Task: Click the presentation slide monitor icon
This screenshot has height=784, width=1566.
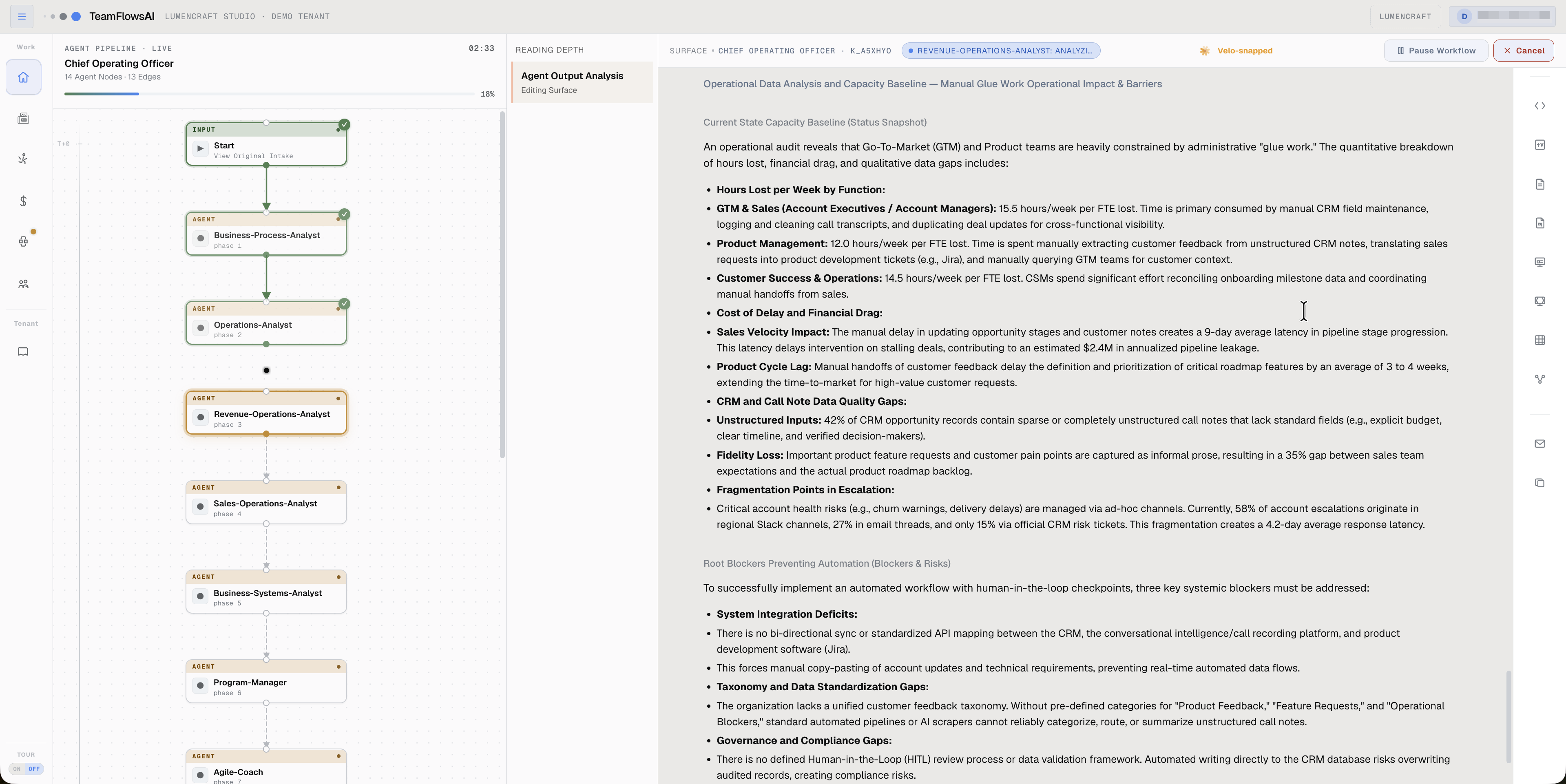Action: point(1540,262)
